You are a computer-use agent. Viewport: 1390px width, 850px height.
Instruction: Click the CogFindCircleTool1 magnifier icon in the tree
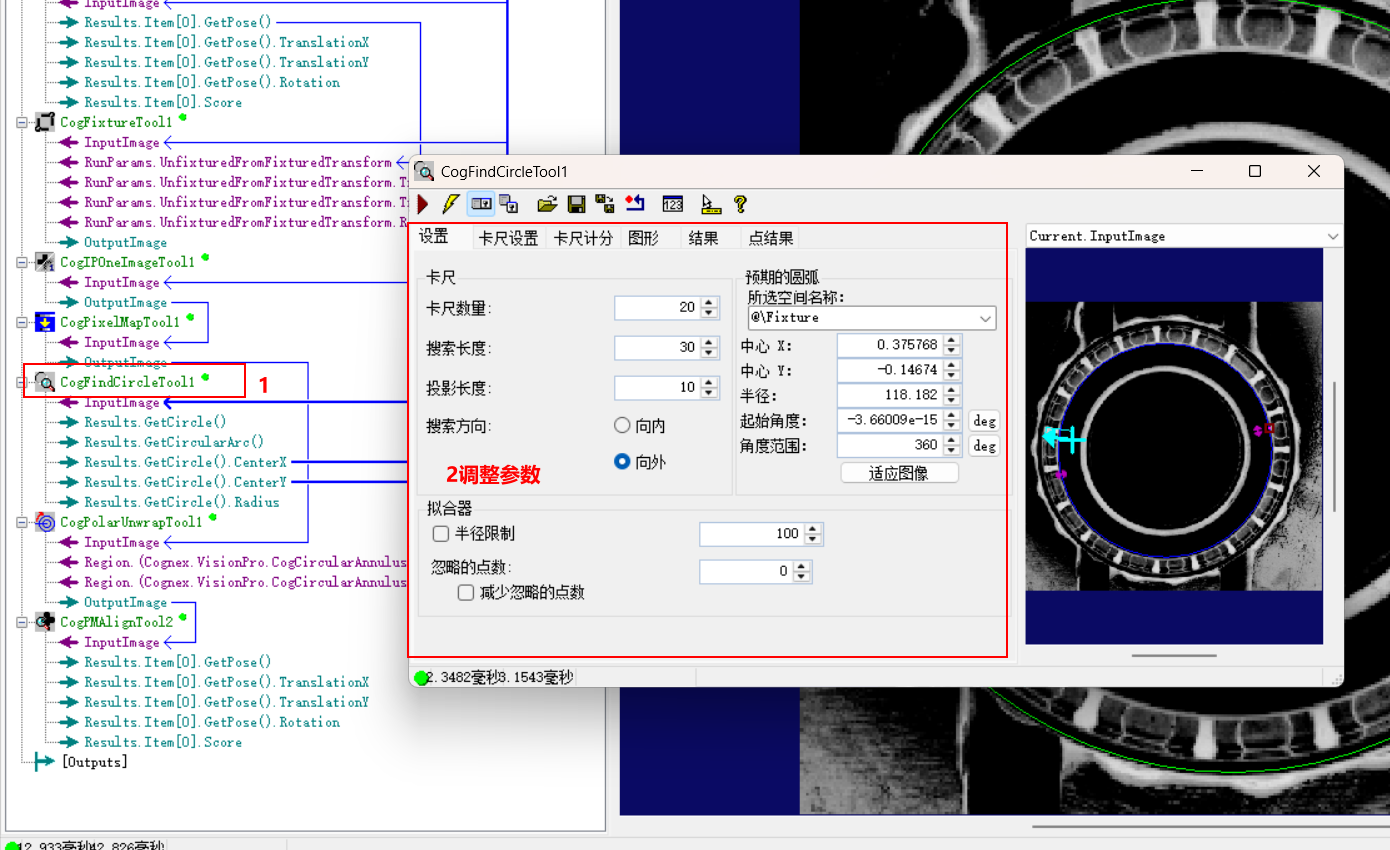click(45, 382)
